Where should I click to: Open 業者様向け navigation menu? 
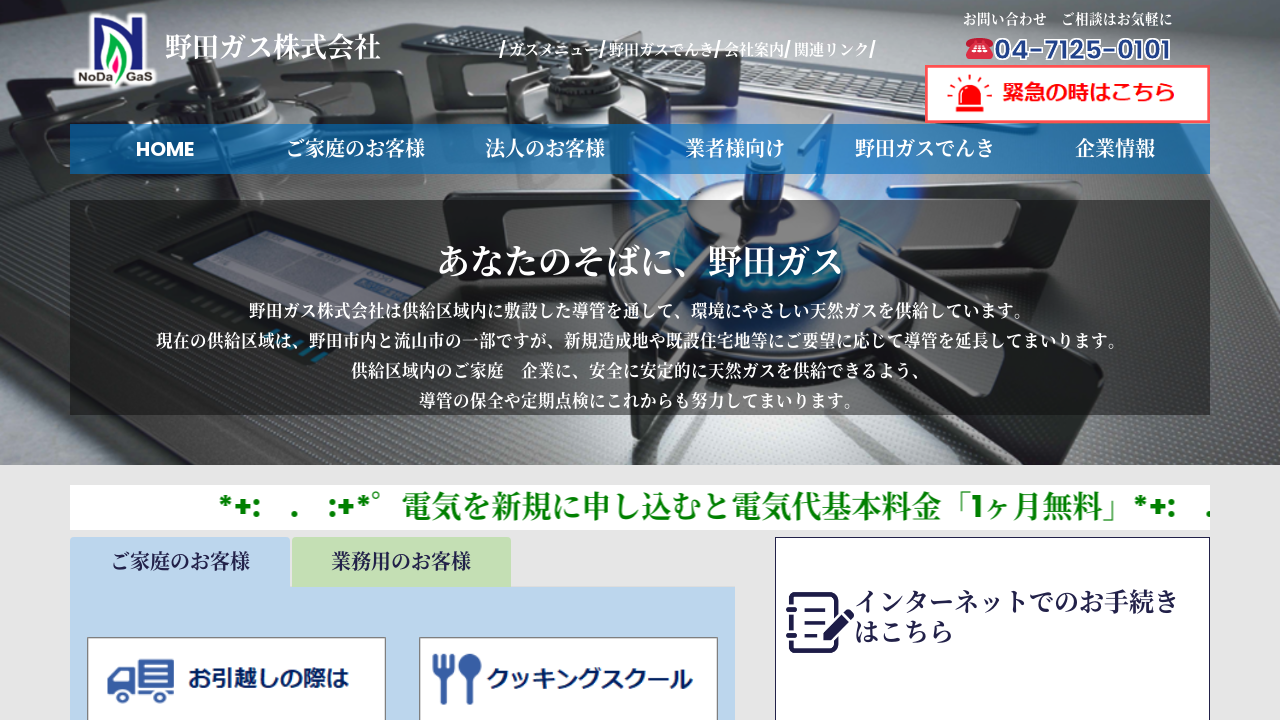(735, 149)
